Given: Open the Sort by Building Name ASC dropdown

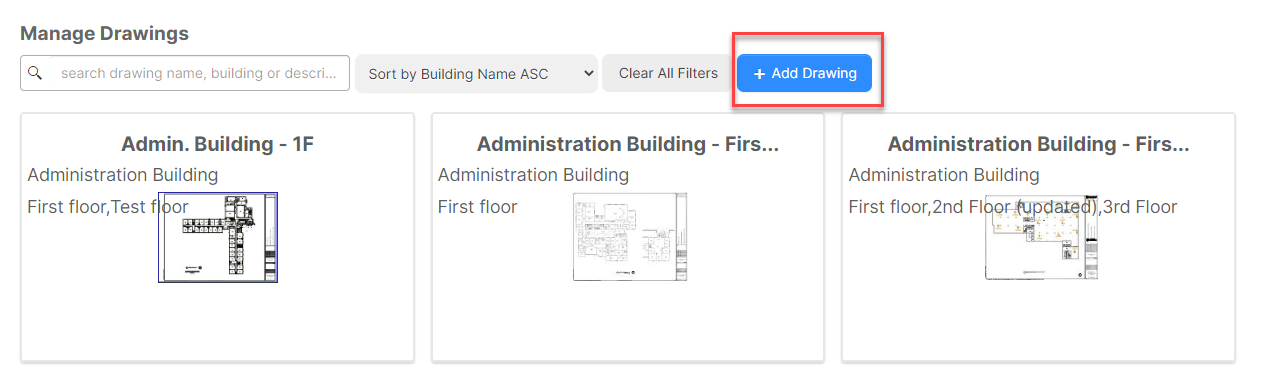Looking at the screenshot, I should [476, 74].
